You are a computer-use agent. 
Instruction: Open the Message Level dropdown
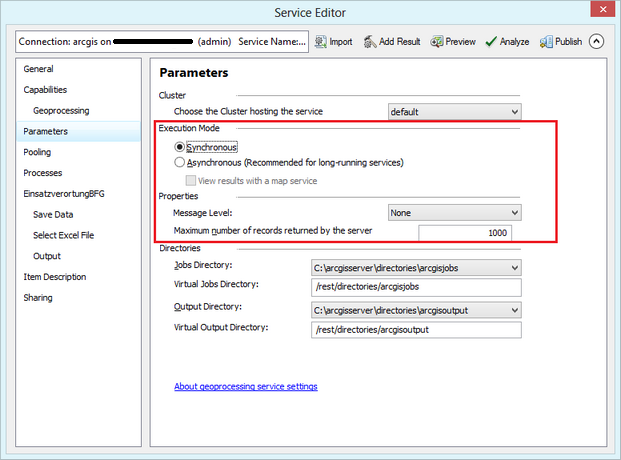pos(455,213)
